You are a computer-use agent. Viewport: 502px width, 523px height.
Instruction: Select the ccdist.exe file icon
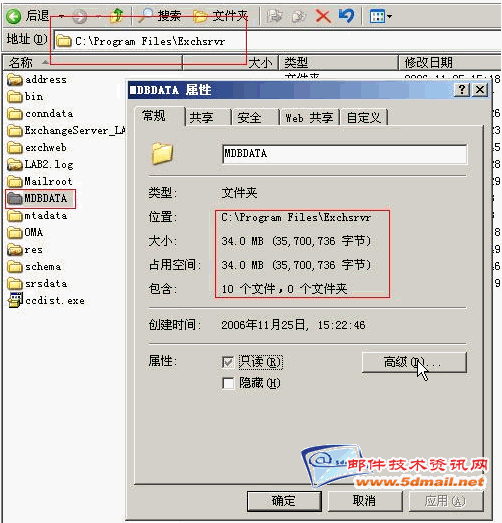[15, 300]
